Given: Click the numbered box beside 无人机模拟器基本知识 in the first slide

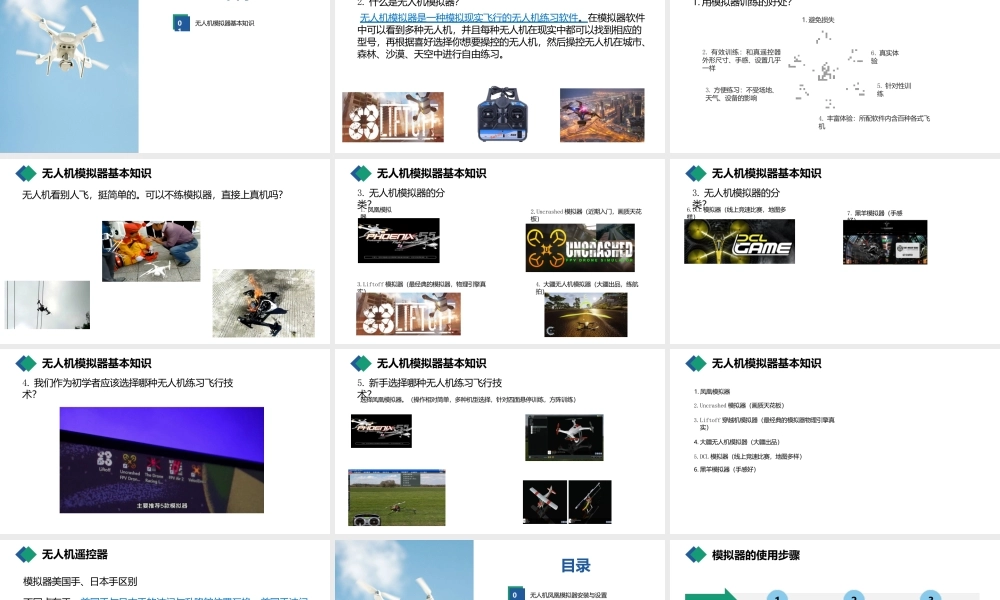Looking at the screenshot, I should tap(181, 23).
